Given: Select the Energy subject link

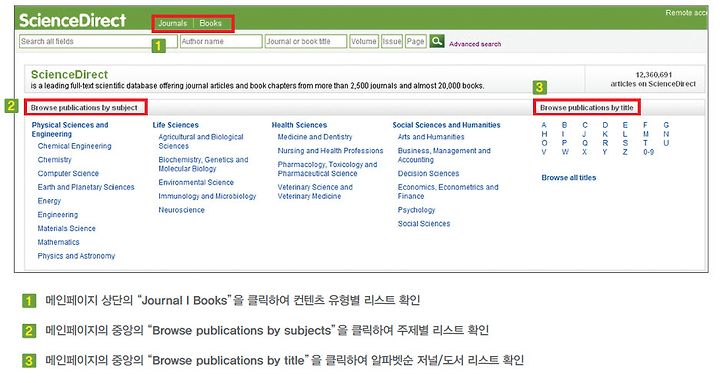Looking at the screenshot, I should (49, 201).
